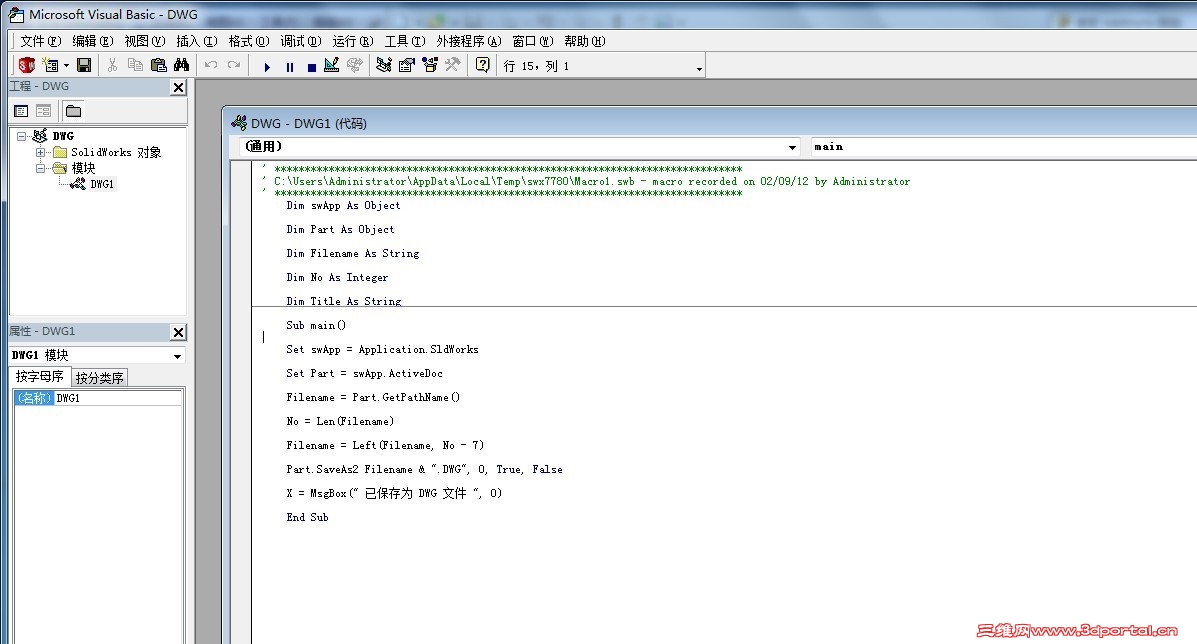Close the 工程 - DWG project panel
Image resolution: width=1197 pixels, height=644 pixels.
pos(179,88)
